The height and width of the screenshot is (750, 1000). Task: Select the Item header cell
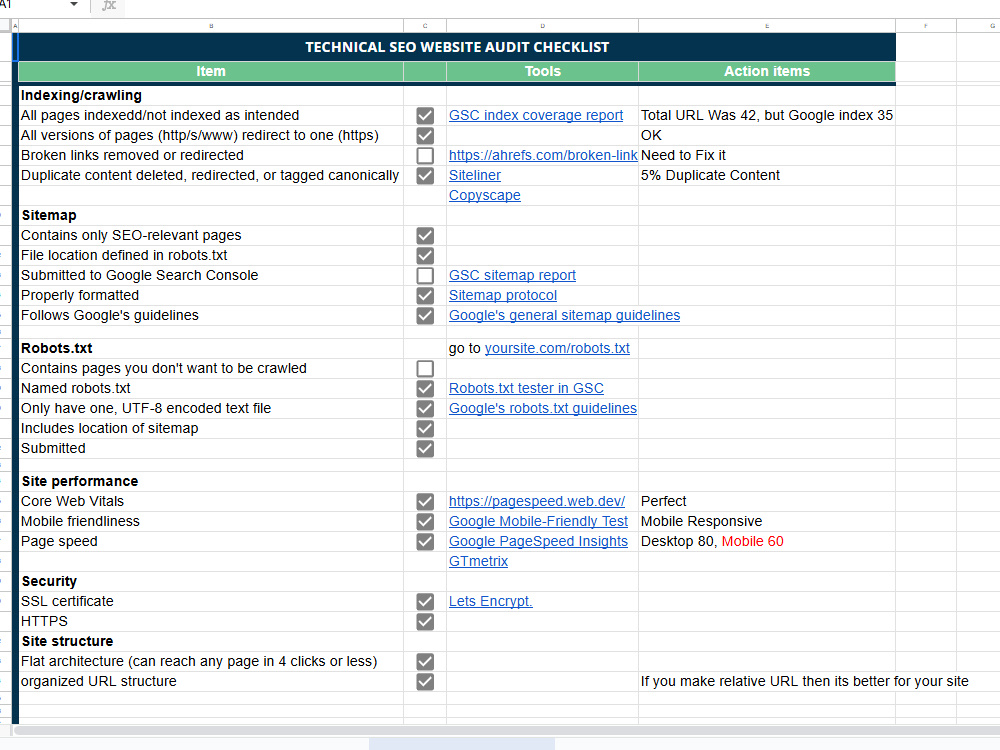click(x=210, y=71)
